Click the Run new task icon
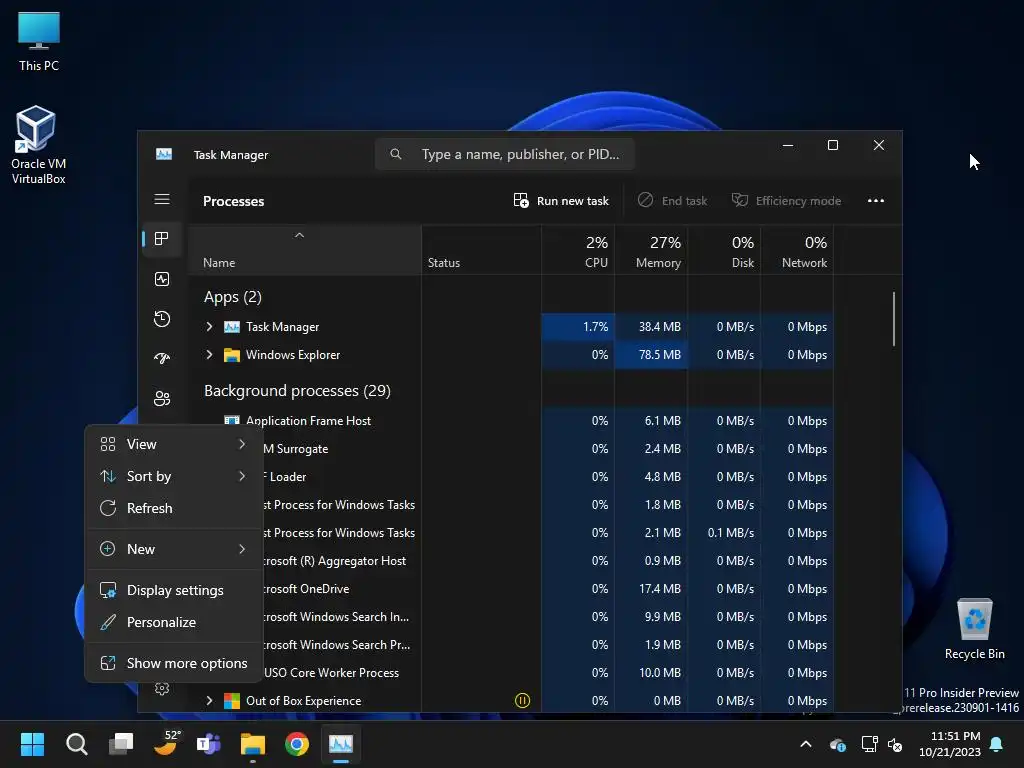Viewport: 1024px width, 768px height. coord(521,200)
